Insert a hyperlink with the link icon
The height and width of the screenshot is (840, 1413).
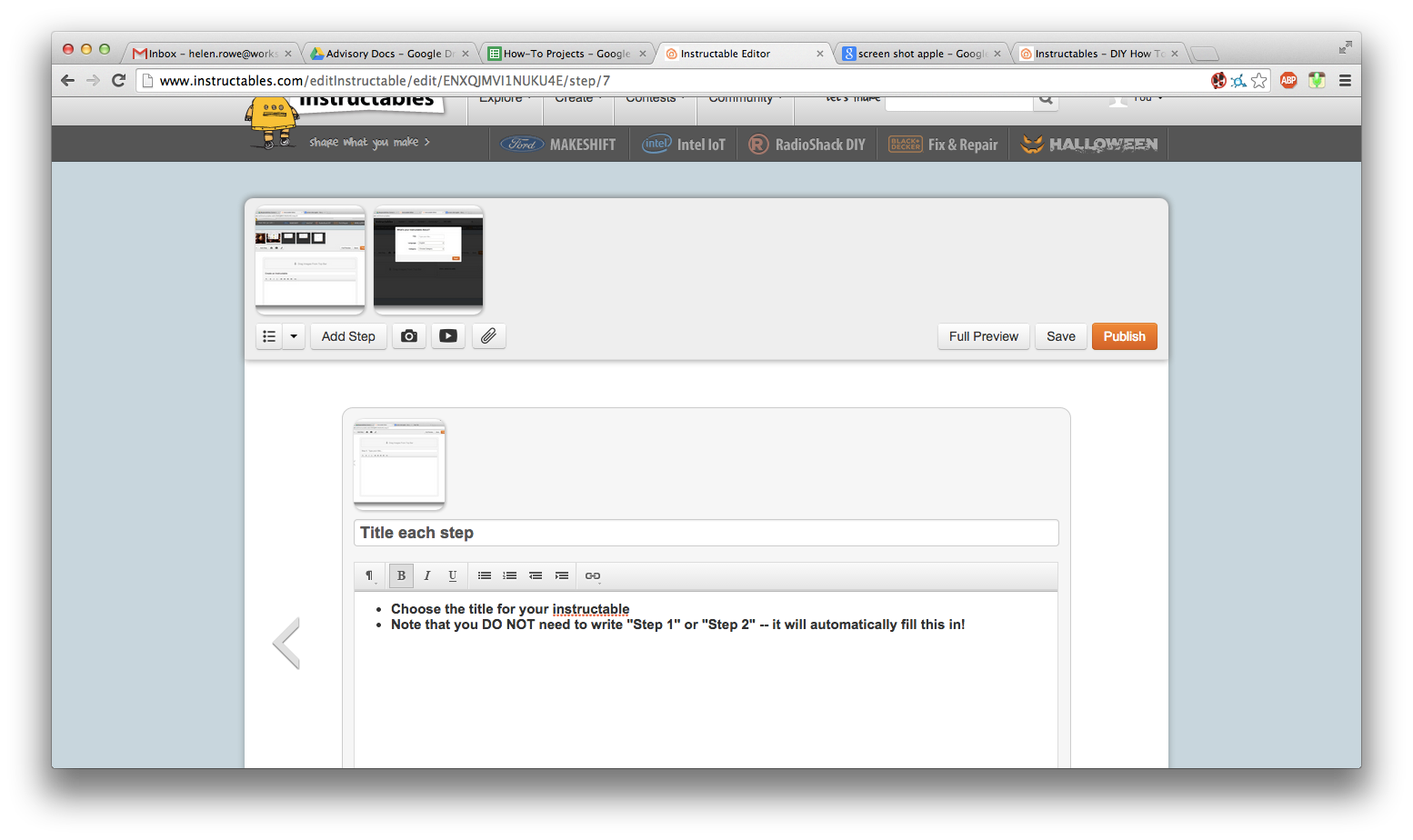pyautogui.click(x=593, y=575)
